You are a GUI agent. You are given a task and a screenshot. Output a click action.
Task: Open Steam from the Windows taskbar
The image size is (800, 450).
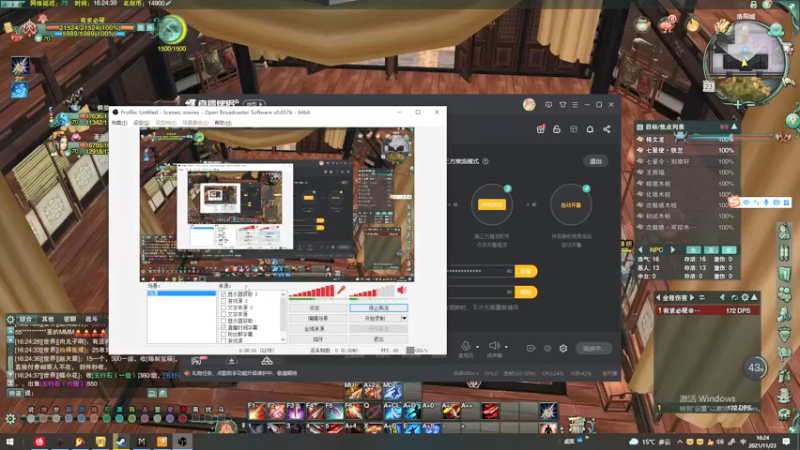pos(121,441)
